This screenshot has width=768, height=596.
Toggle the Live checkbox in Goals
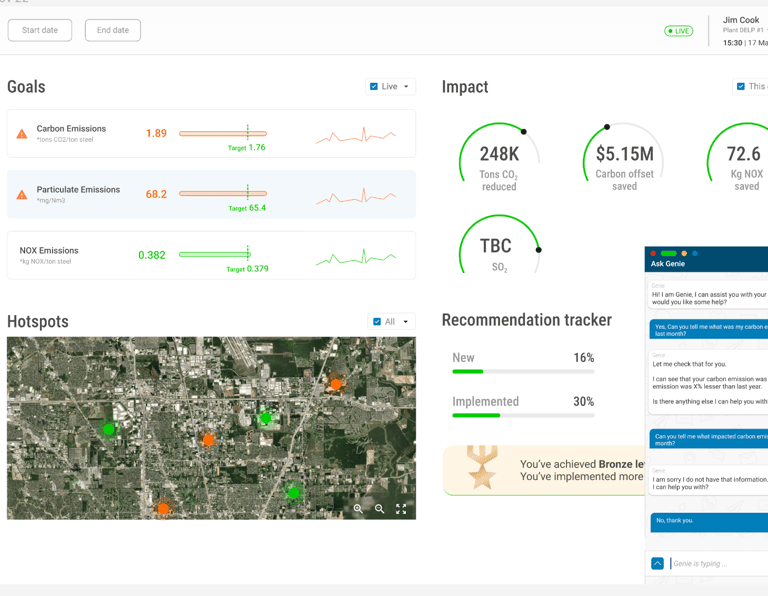374,87
